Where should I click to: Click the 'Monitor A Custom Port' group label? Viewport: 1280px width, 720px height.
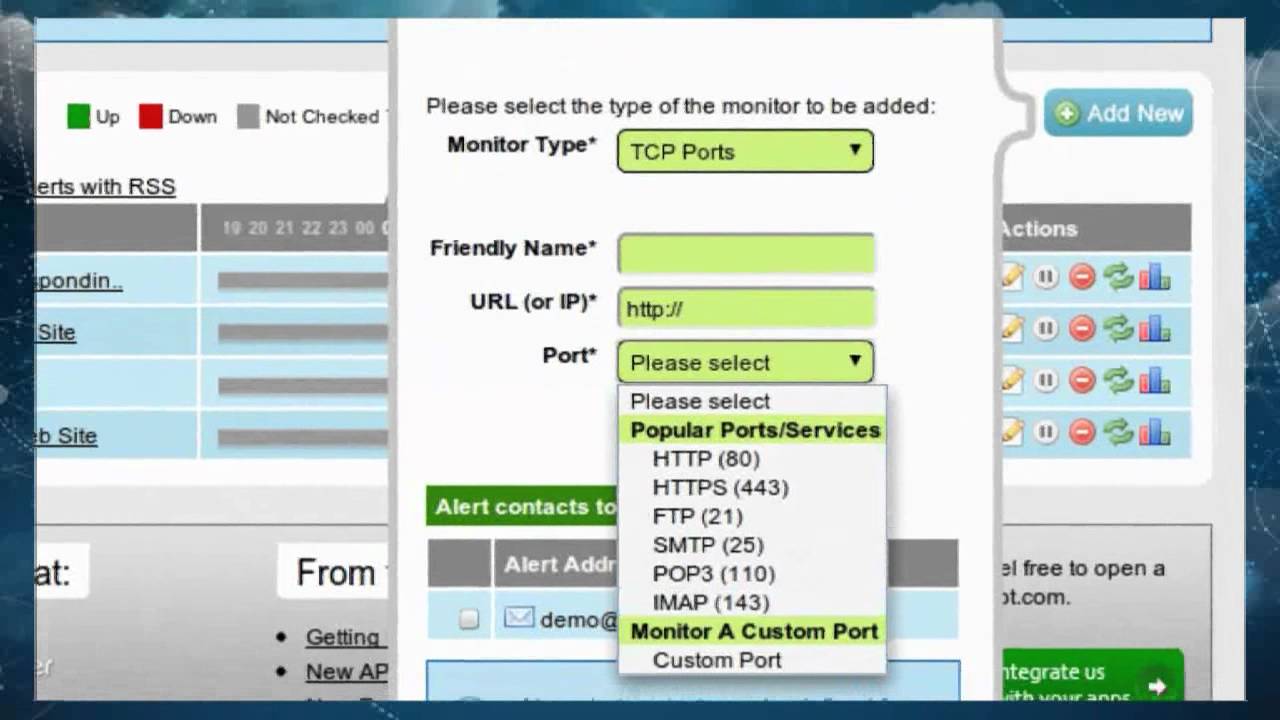click(x=754, y=632)
